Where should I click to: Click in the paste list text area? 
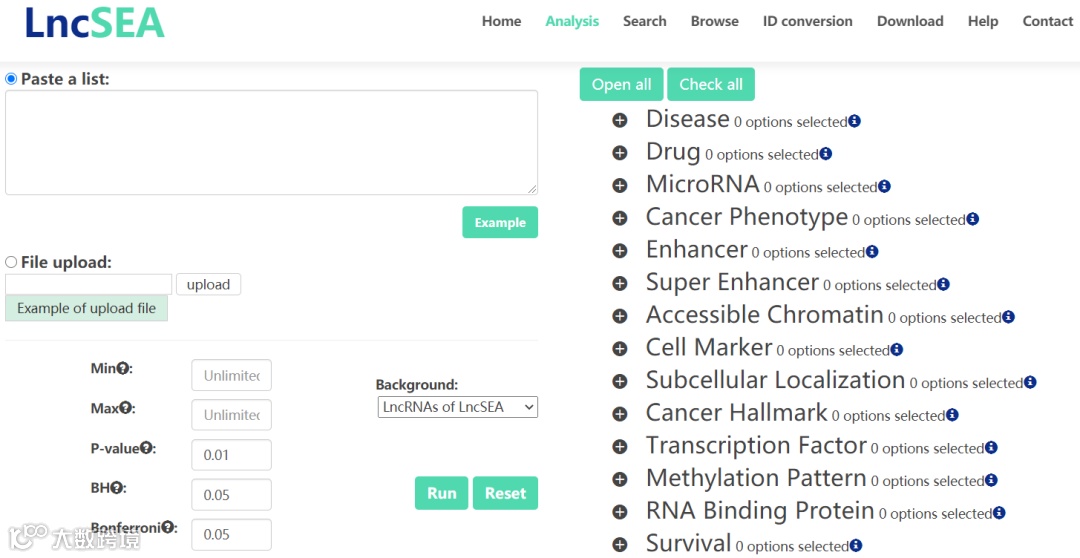pyautogui.click(x=271, y=142)
